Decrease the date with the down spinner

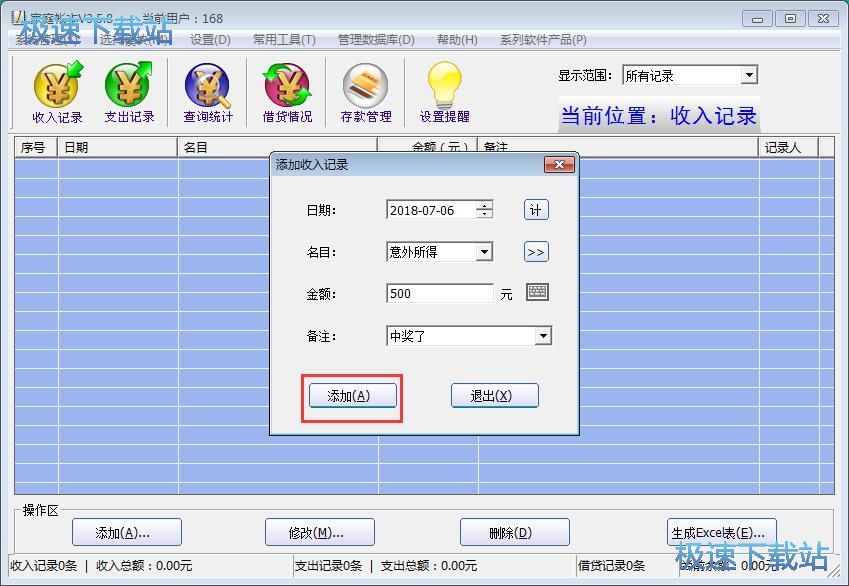pos(485,214)
